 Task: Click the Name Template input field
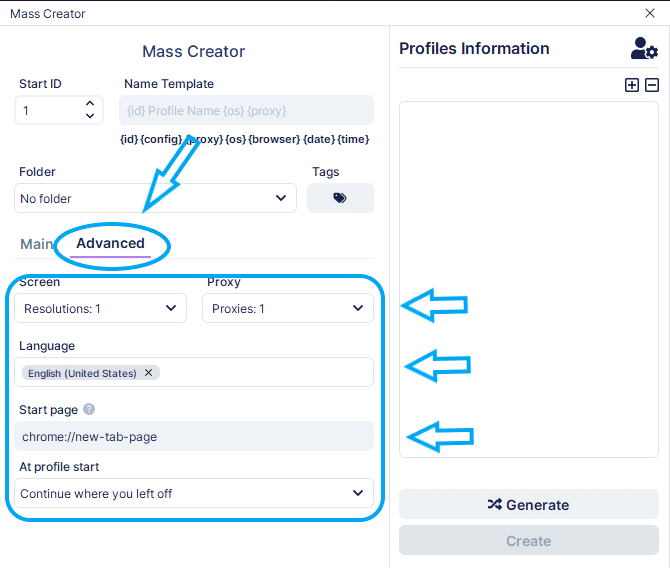click(x=246, y=110)
